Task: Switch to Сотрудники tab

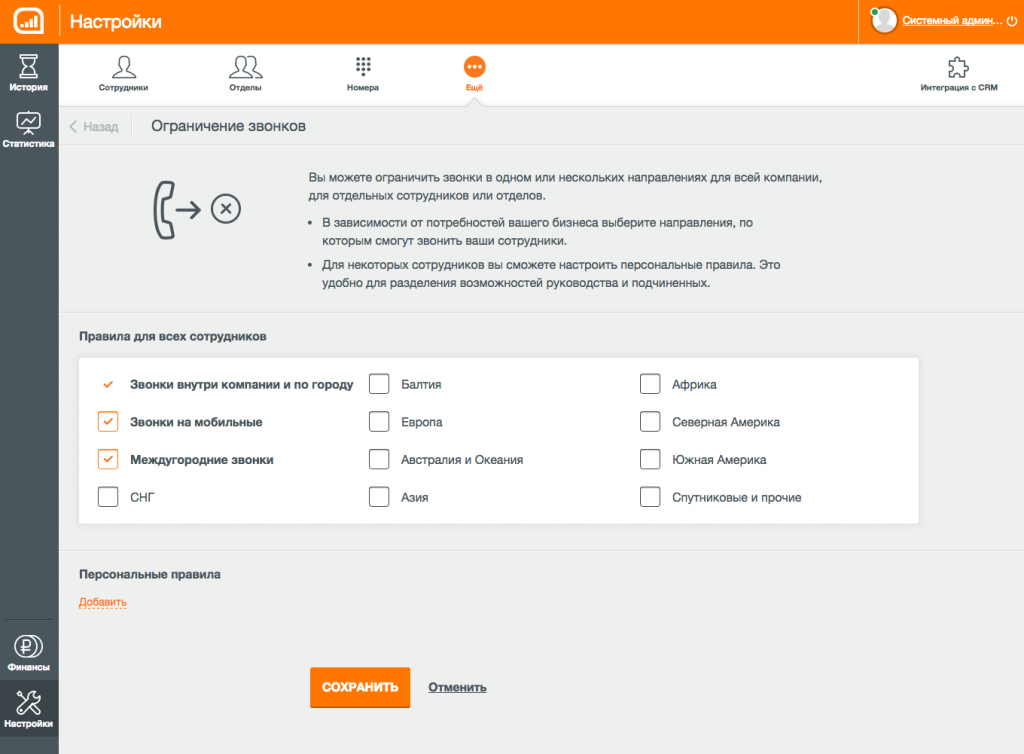Action: [x=123, y=74]
